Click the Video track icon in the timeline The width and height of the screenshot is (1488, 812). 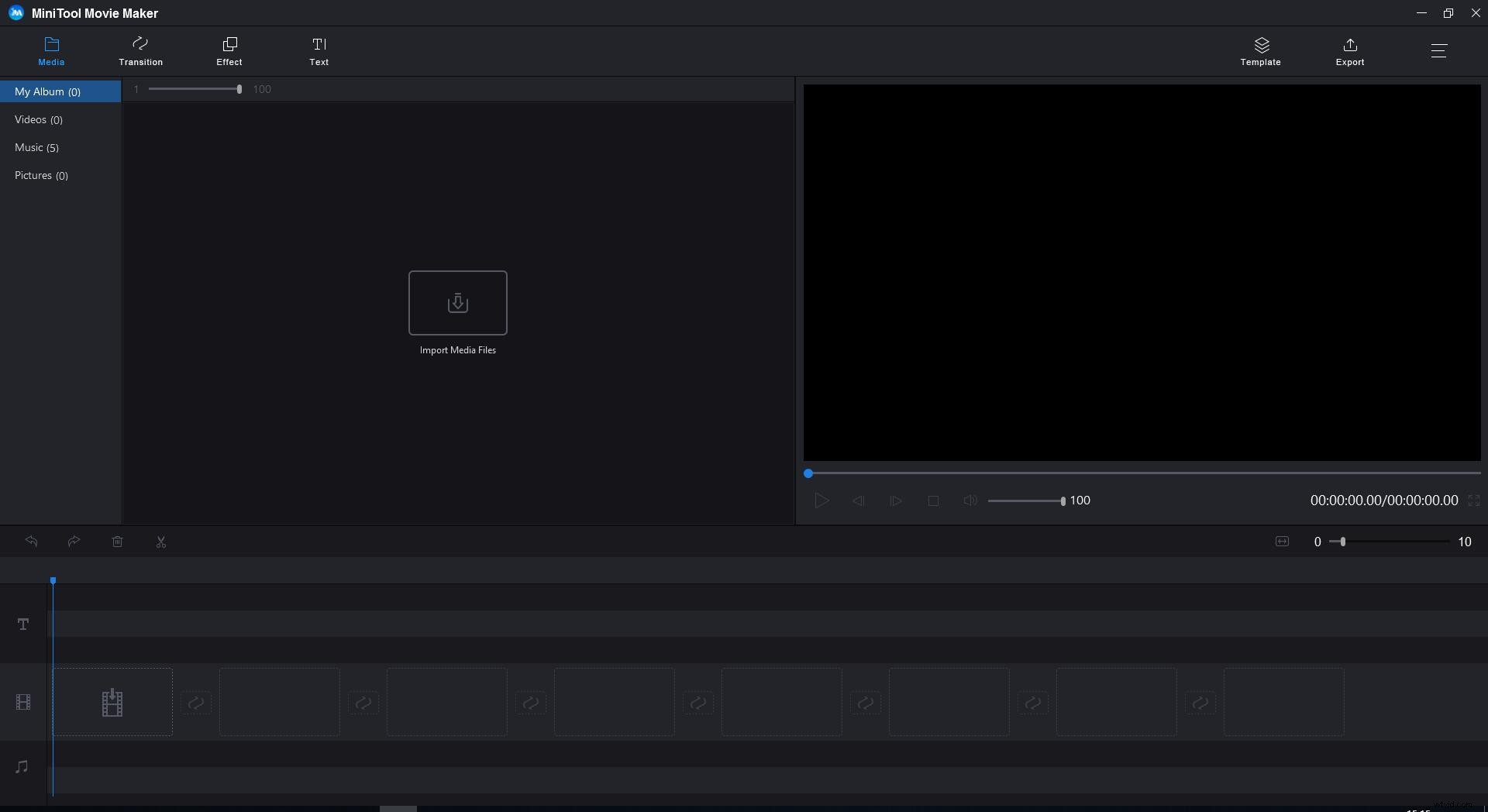pyautogui.click(x=22, y=703)
